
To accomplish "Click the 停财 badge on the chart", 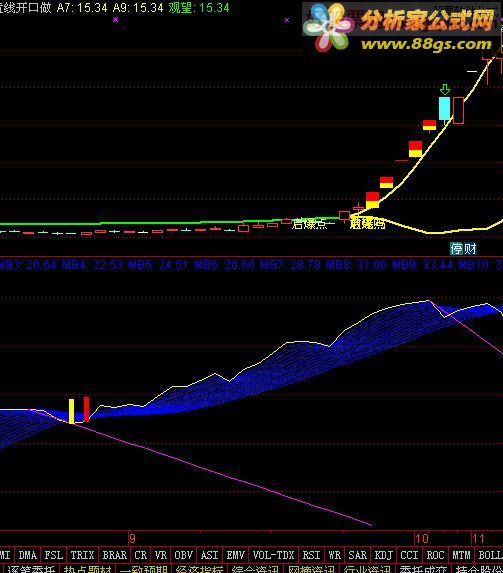I will pos(463,249).
